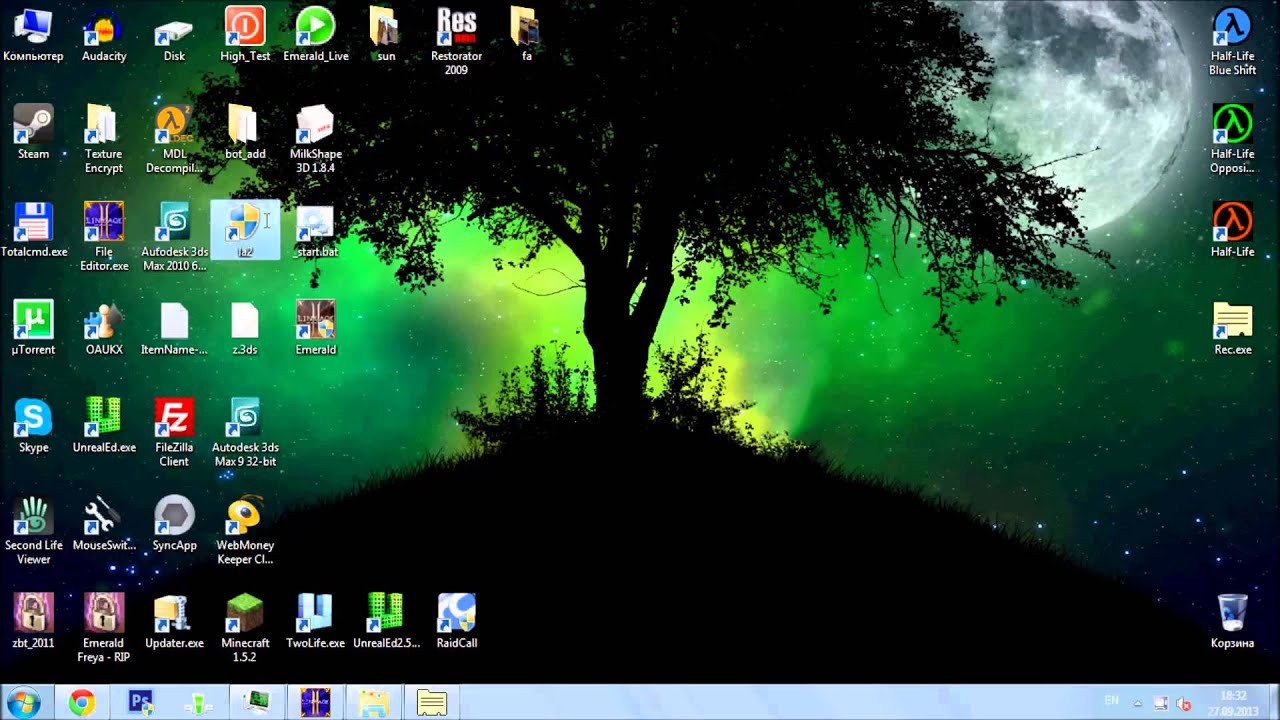Open the Windows Start menu orb
The width and height of the screenshot is (1280, 720).
(22, 703)
